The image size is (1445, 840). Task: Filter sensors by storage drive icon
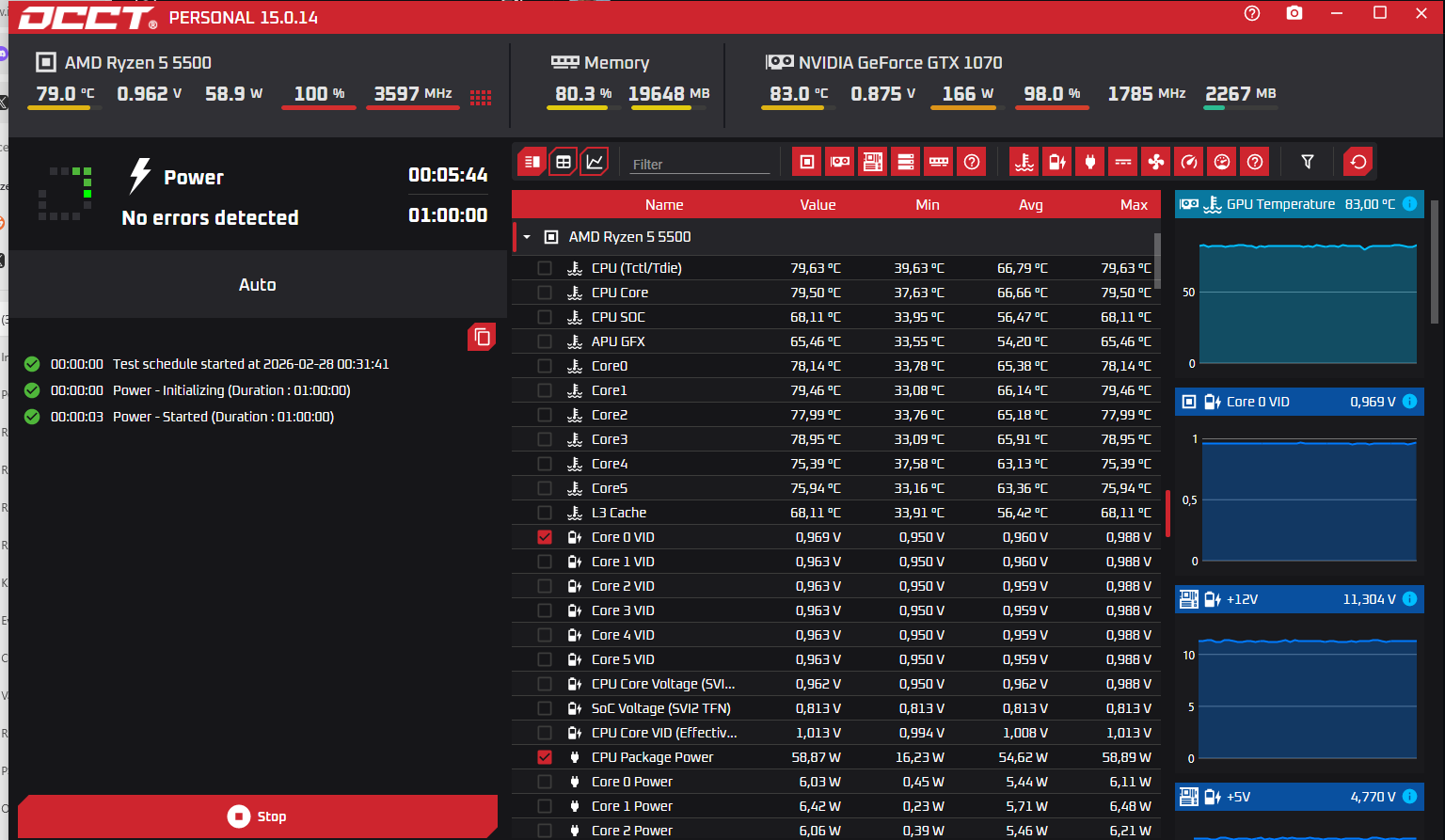[x=905, y=162]
